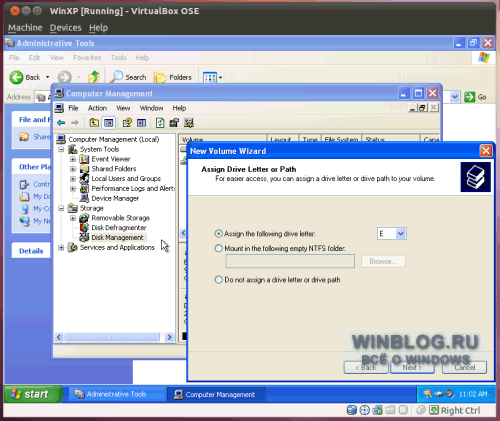Click the green Back button in Administrative Tools

point(16,77)
